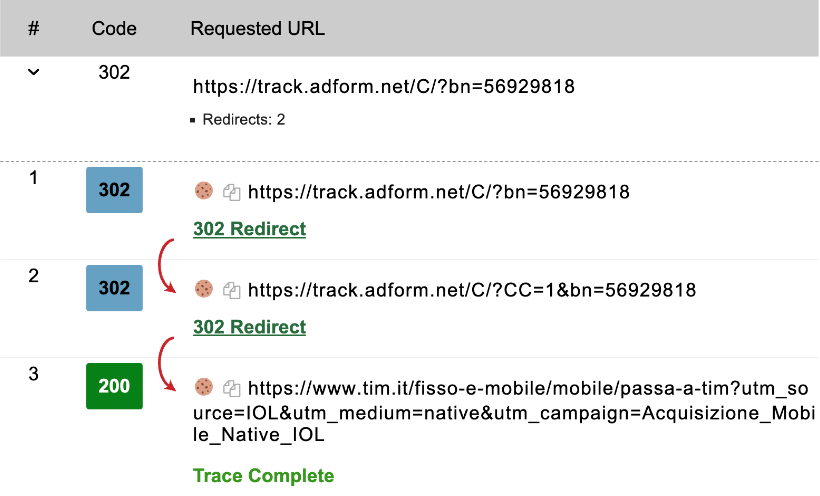
Task: Copy the step 1 URL with the copy icon
Action: [x=232, y=191]
